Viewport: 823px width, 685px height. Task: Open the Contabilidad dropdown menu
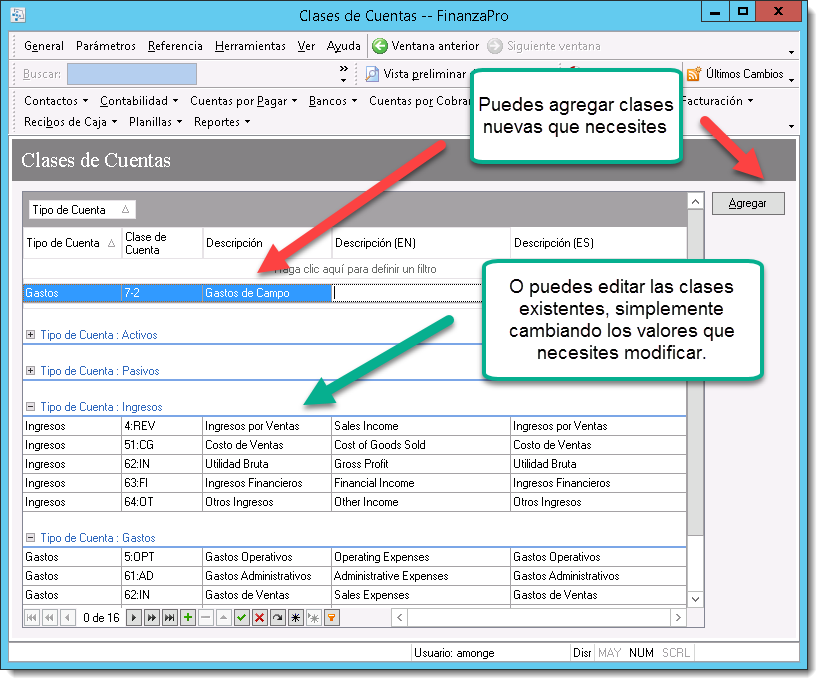pyautogui.click(x=139, y=101)
